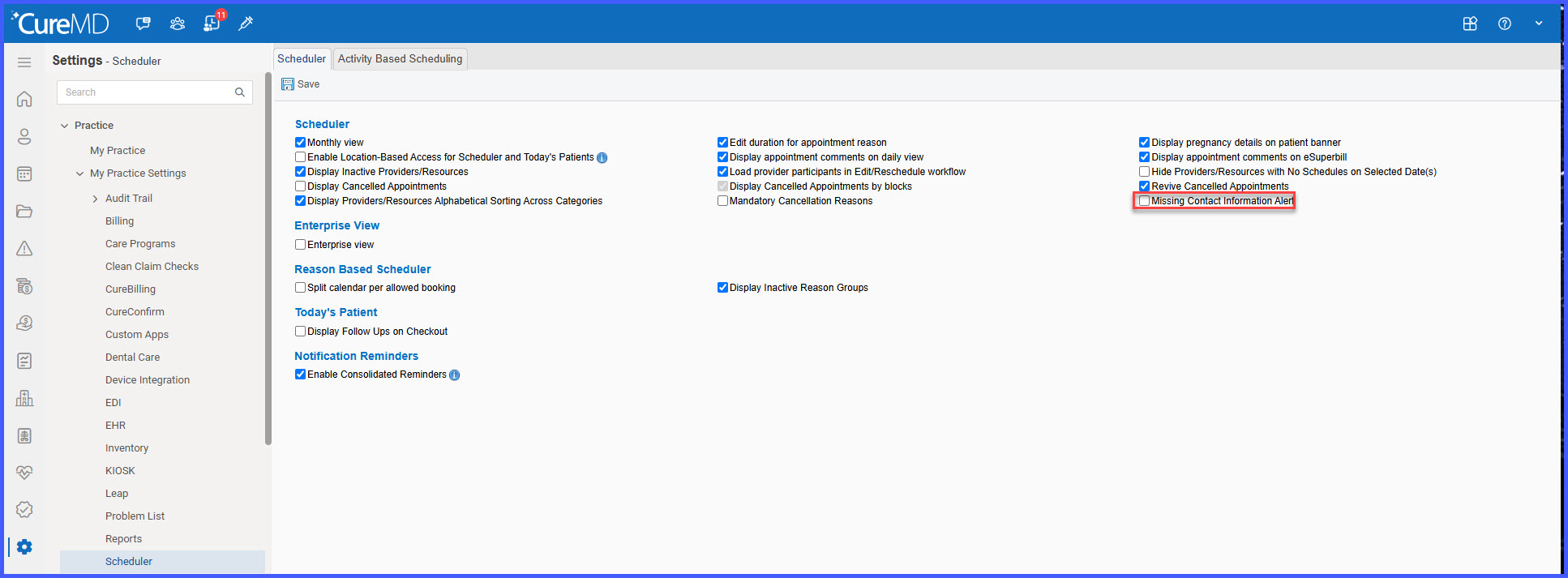Uncheck Revive Cancelled Appointments checkbox
The width and height of the screenshot is (1568, 578).
pyautogui.click(x=1145, y=186)
